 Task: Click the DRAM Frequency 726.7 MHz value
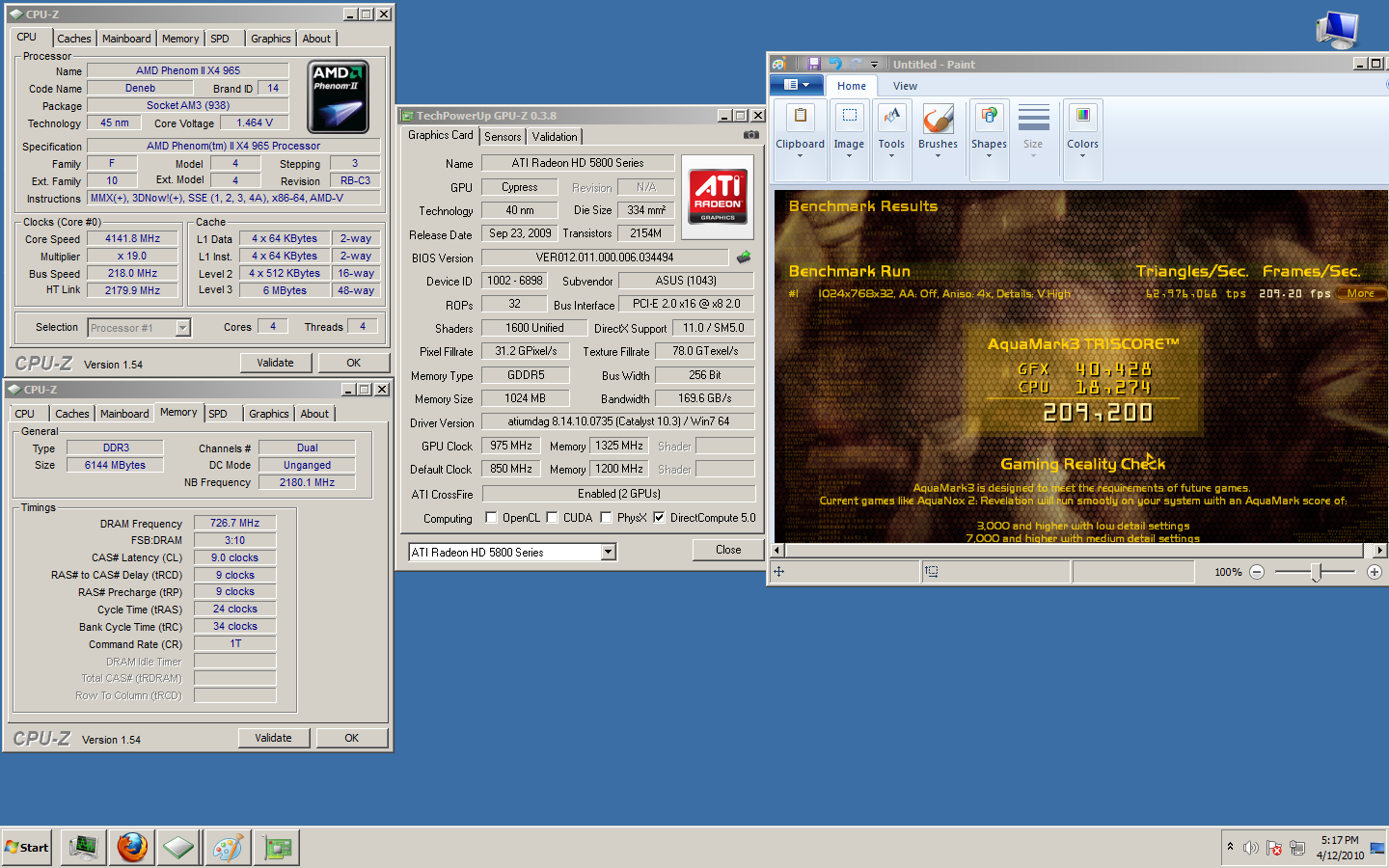click(234, 523)
